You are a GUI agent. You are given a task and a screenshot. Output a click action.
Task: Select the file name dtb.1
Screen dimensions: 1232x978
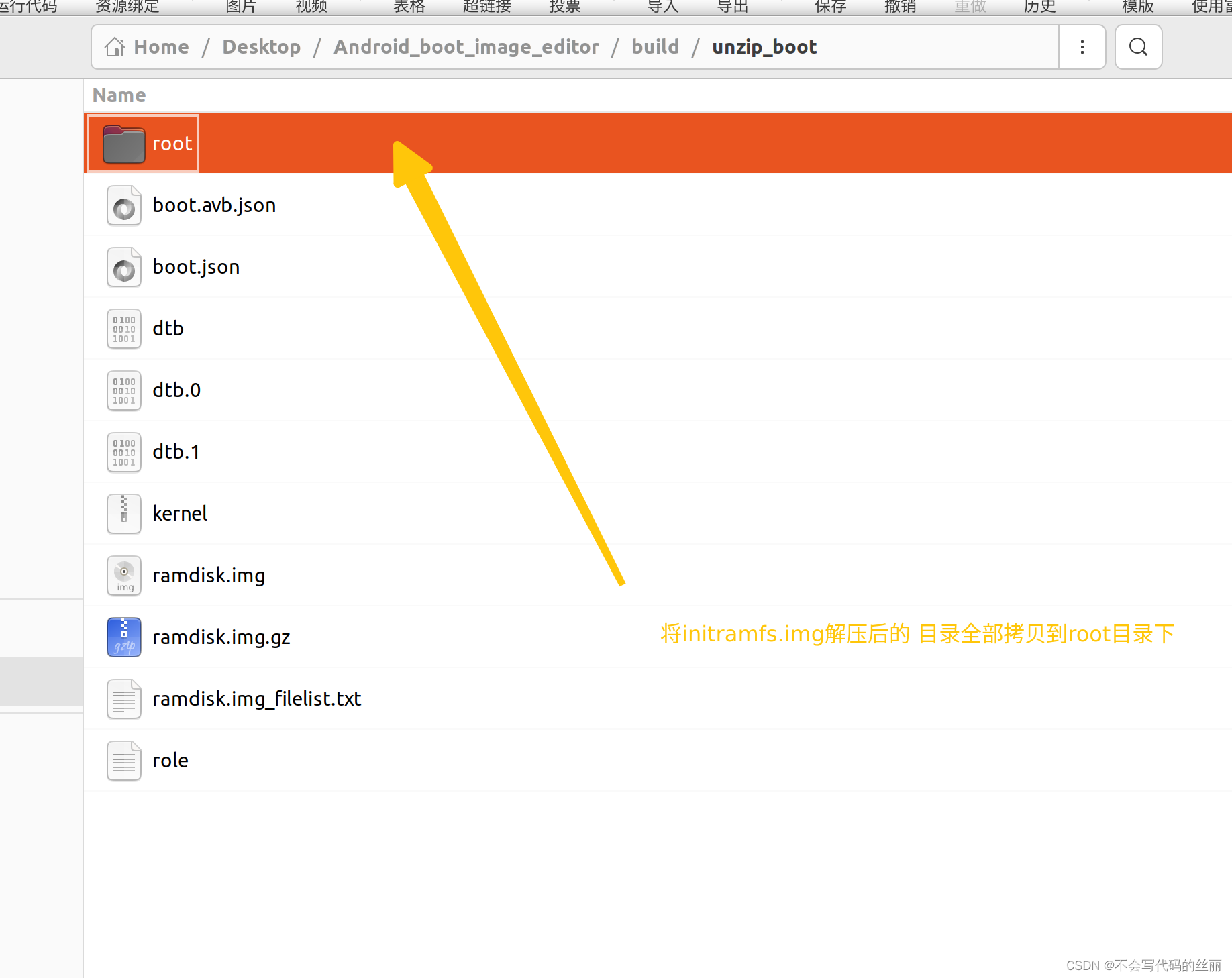tap(176, 452)
